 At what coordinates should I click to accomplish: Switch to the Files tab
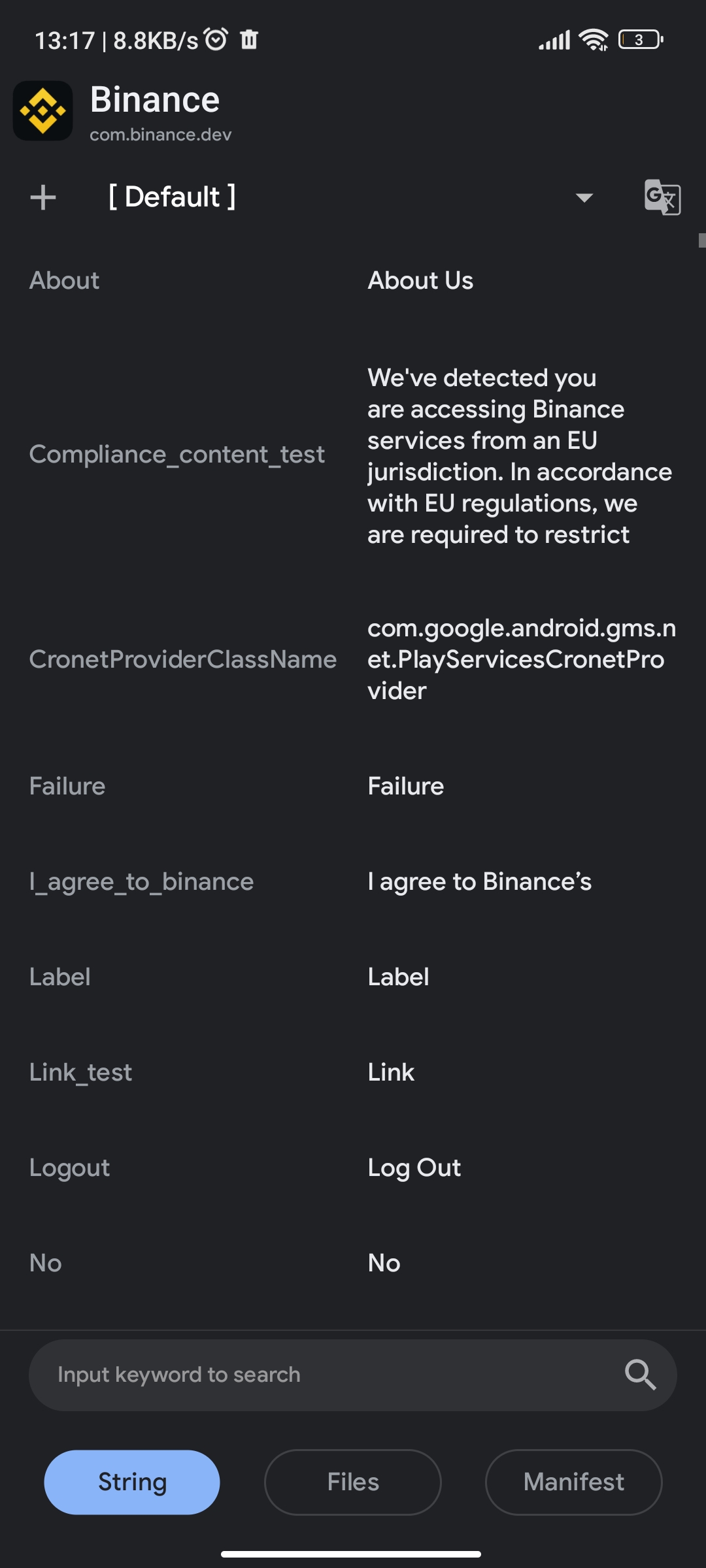coord(353,1482)
